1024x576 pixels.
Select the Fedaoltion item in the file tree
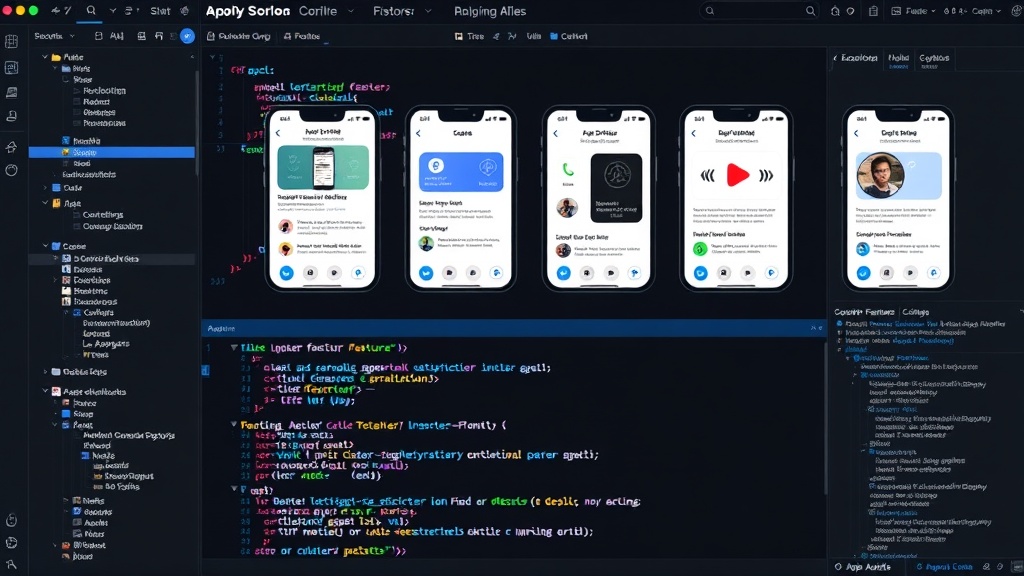click(104, 91)
